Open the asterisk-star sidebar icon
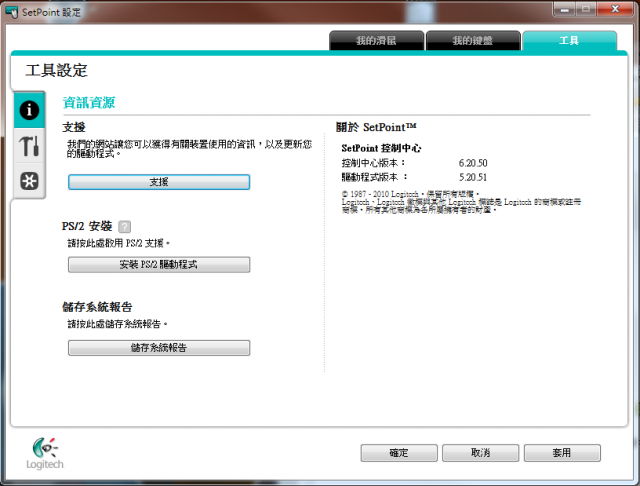Screen dimensions: 640x486 pyautogui.click(x=29, y=180)
